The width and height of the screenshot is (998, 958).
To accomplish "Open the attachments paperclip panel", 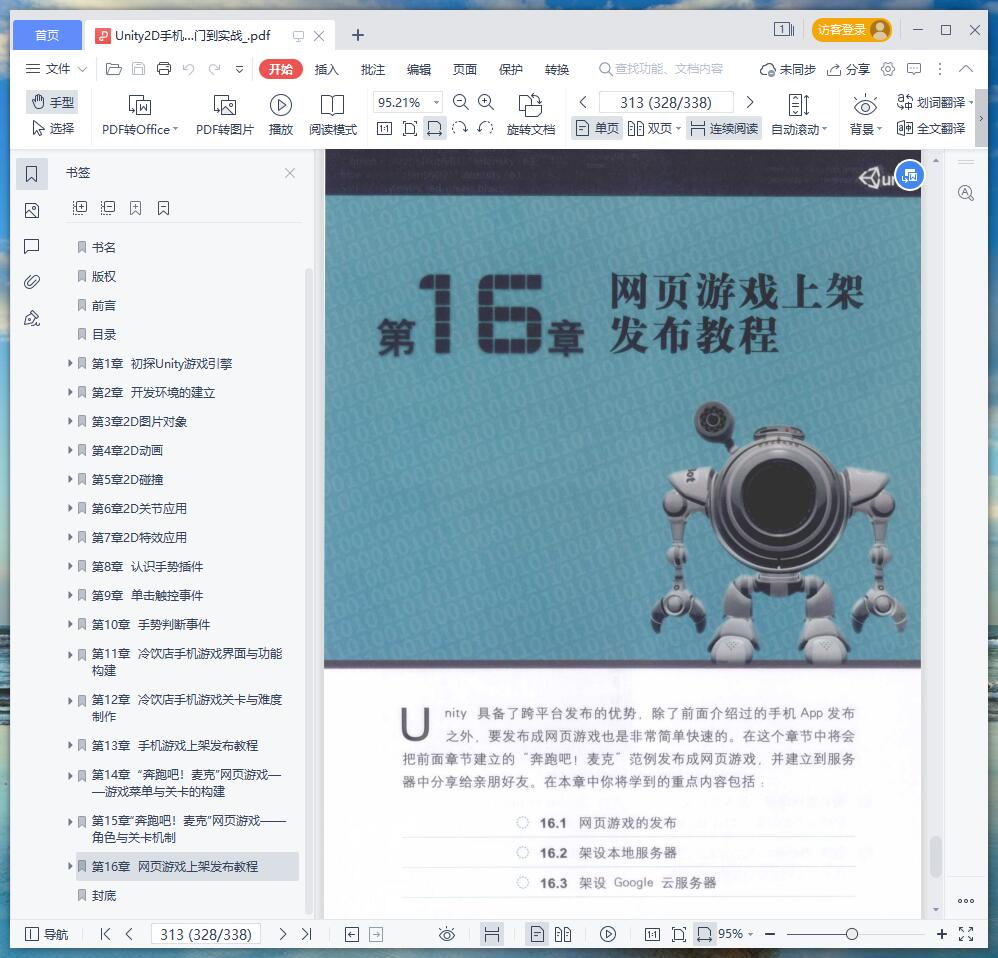I will (32, 281).
